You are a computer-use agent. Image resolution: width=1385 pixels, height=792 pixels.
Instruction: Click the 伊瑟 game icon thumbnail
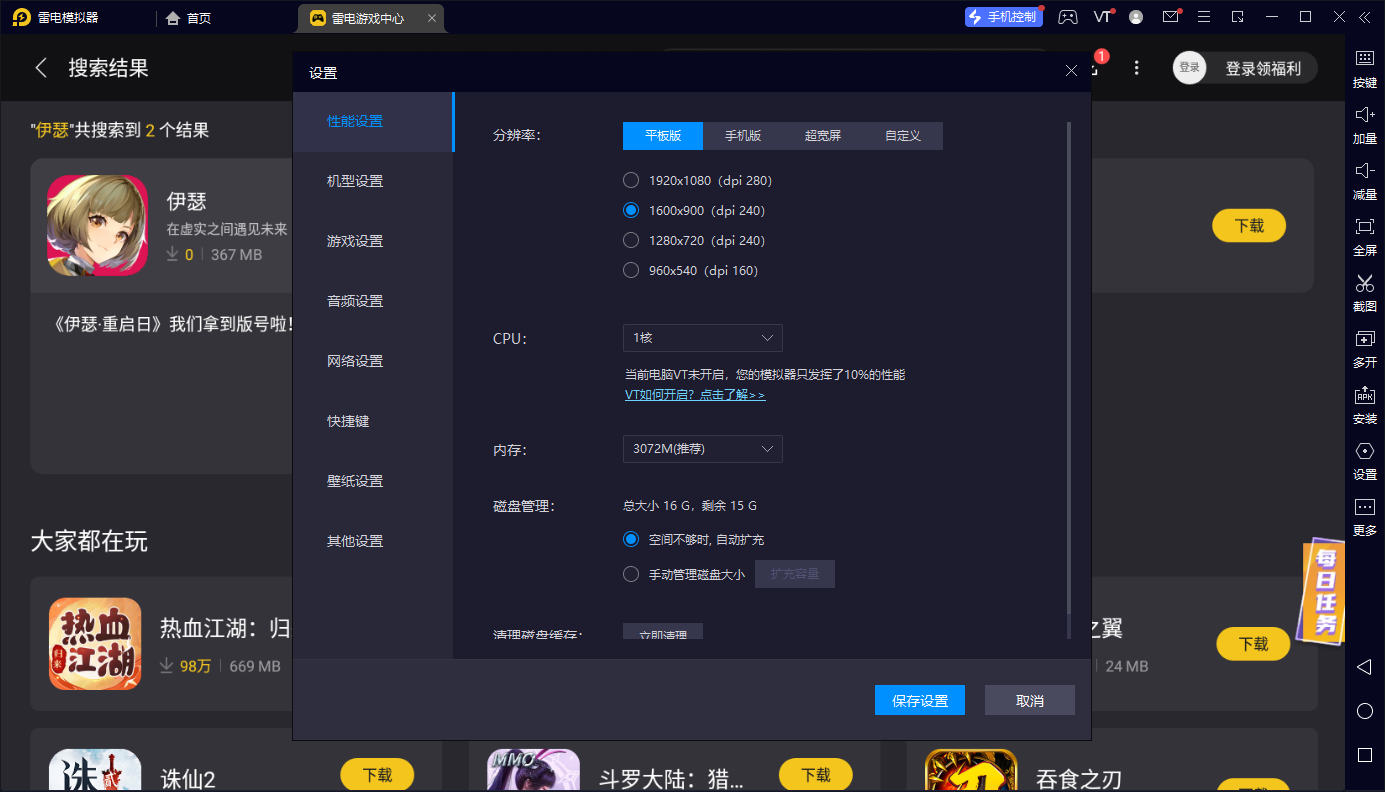[97, 226]
